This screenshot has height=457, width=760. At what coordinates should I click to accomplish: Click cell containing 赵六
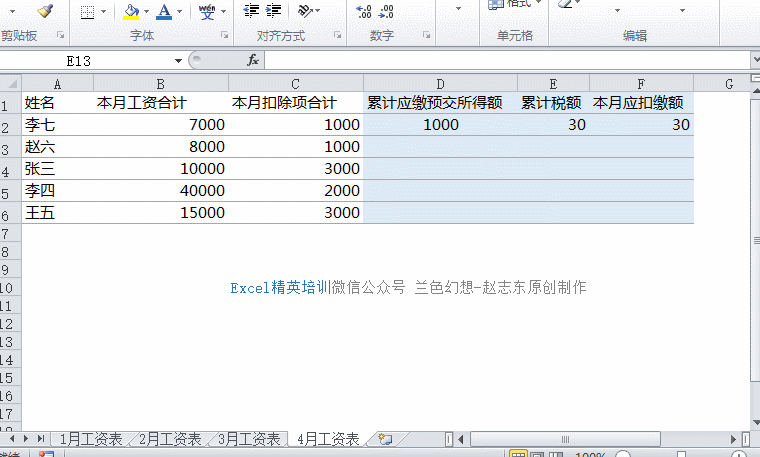[x=57, y=146]
